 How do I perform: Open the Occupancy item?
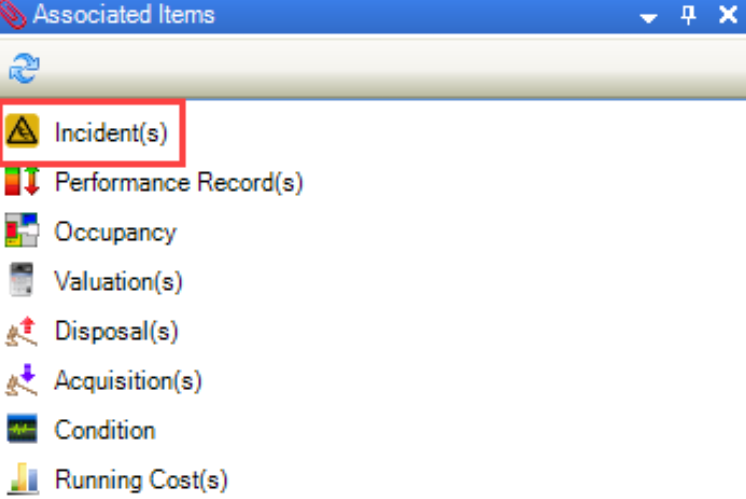pos(115,232)
